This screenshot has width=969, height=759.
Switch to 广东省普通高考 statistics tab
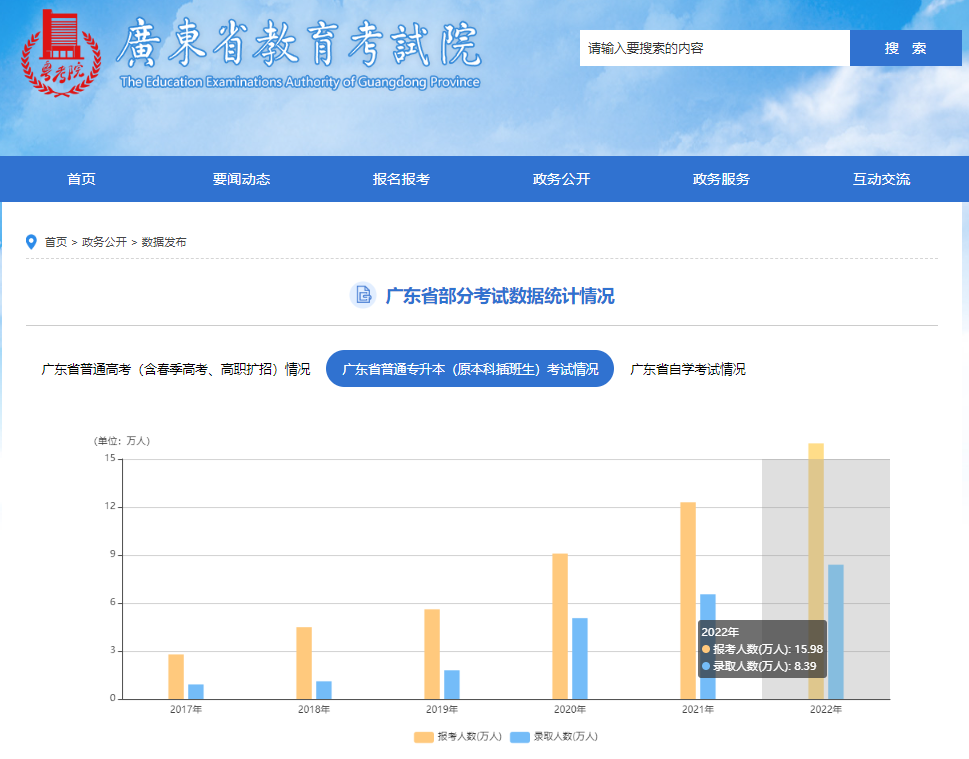click(x=176, y=369)
